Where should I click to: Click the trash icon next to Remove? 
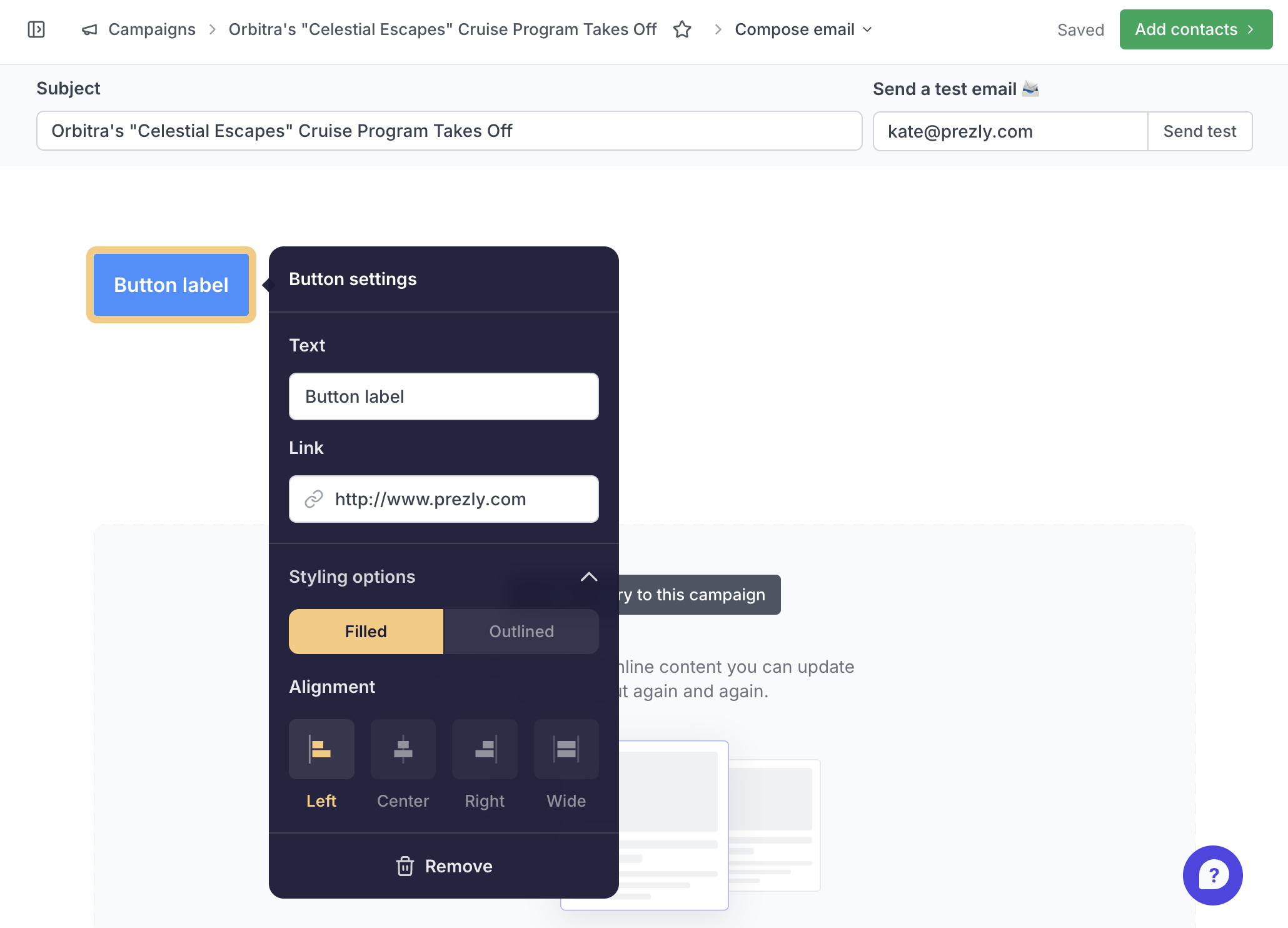[405, 866]
